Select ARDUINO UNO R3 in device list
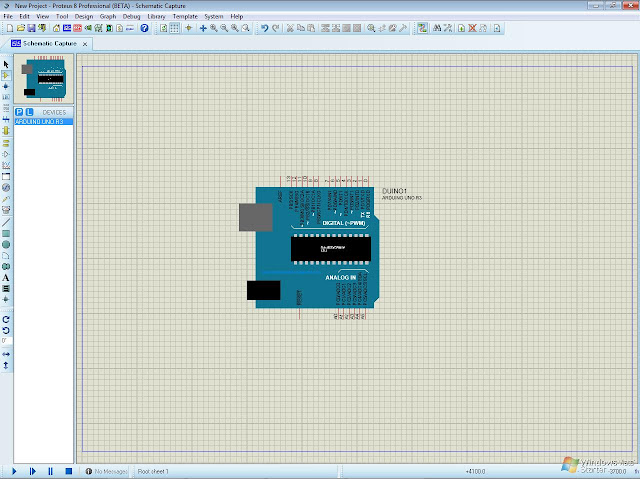The image size is (640, 479). click(44, 122)
